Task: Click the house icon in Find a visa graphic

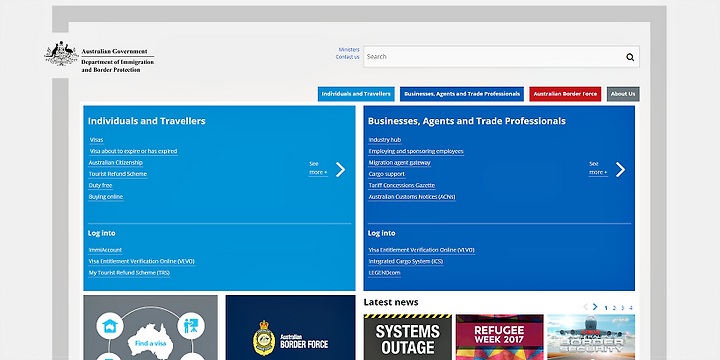Action: click(110, 326)
